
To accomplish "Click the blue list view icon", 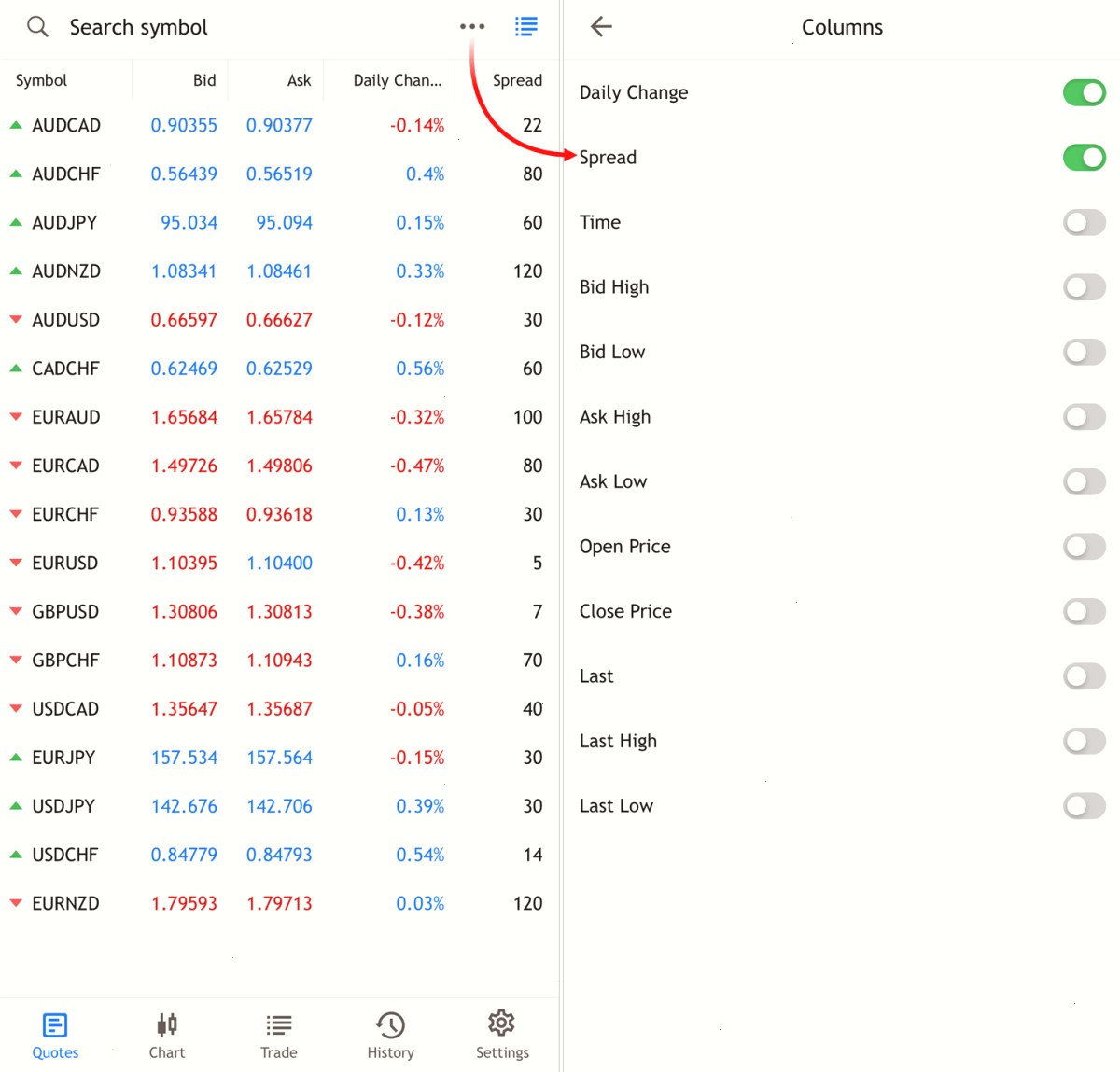I will pos(526,26).
